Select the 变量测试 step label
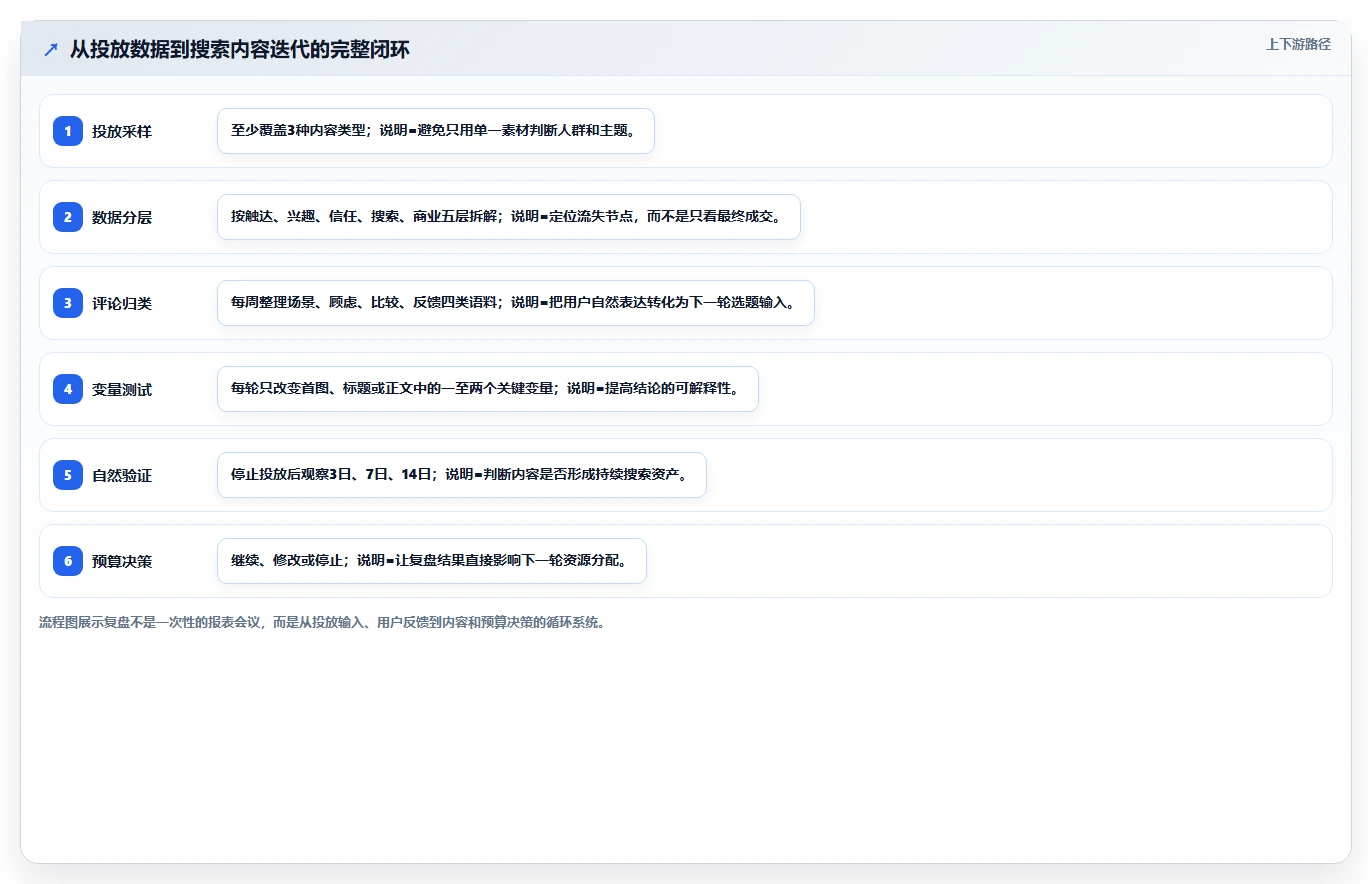This screenshot has height=884, width=1372. point(122,389)
